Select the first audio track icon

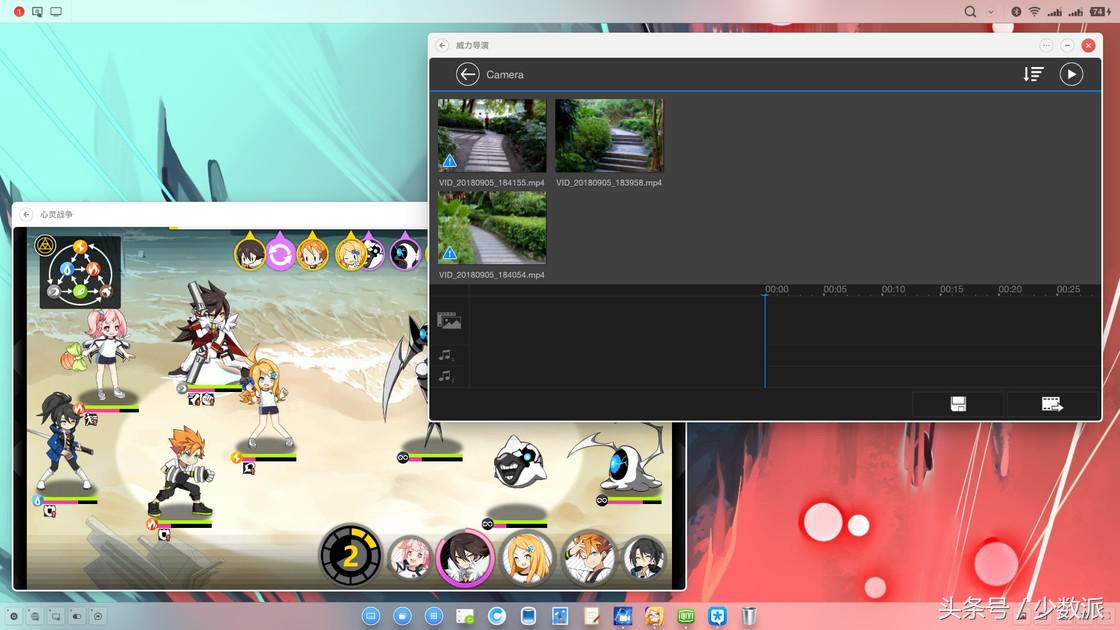446,355
